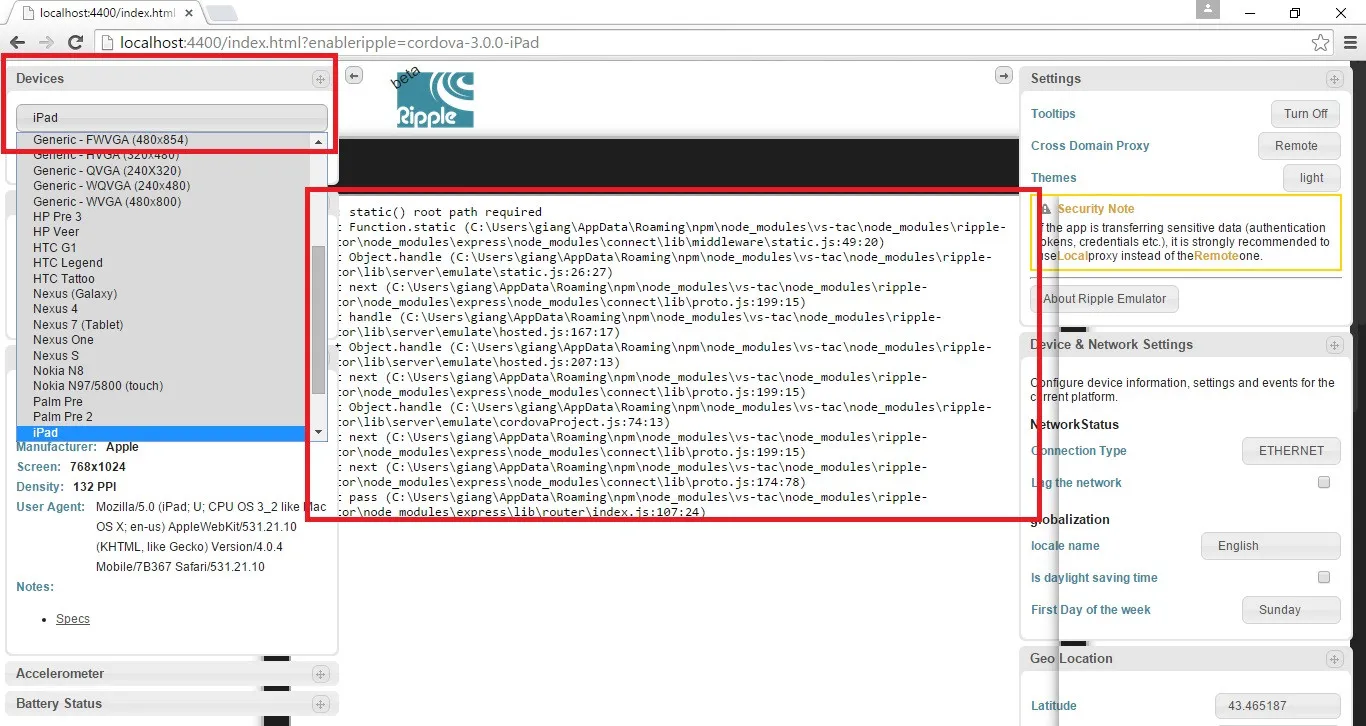Click the Latitude input field
The image size is (1366, 726).
click(1278, 706)
